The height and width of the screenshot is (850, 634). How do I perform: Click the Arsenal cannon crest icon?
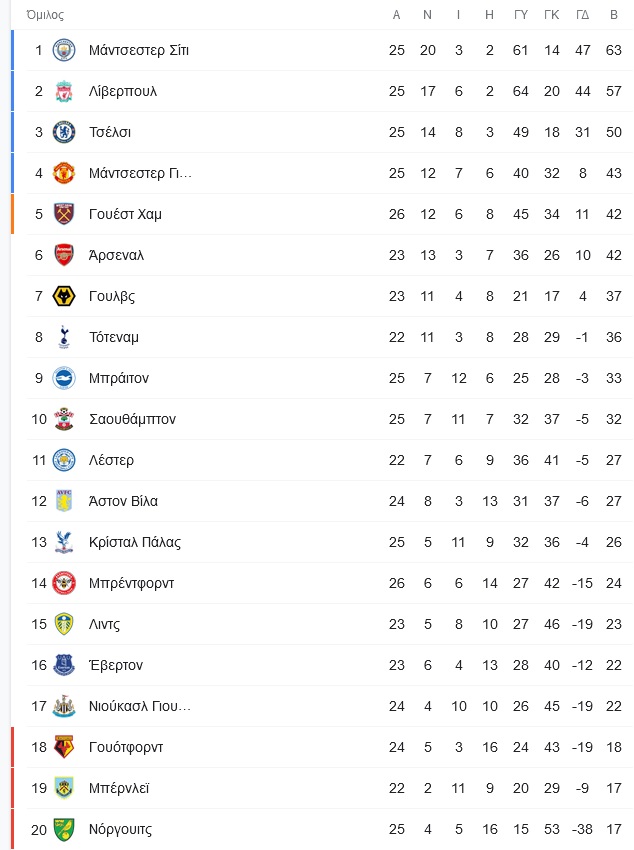click(x=64, y=255)
